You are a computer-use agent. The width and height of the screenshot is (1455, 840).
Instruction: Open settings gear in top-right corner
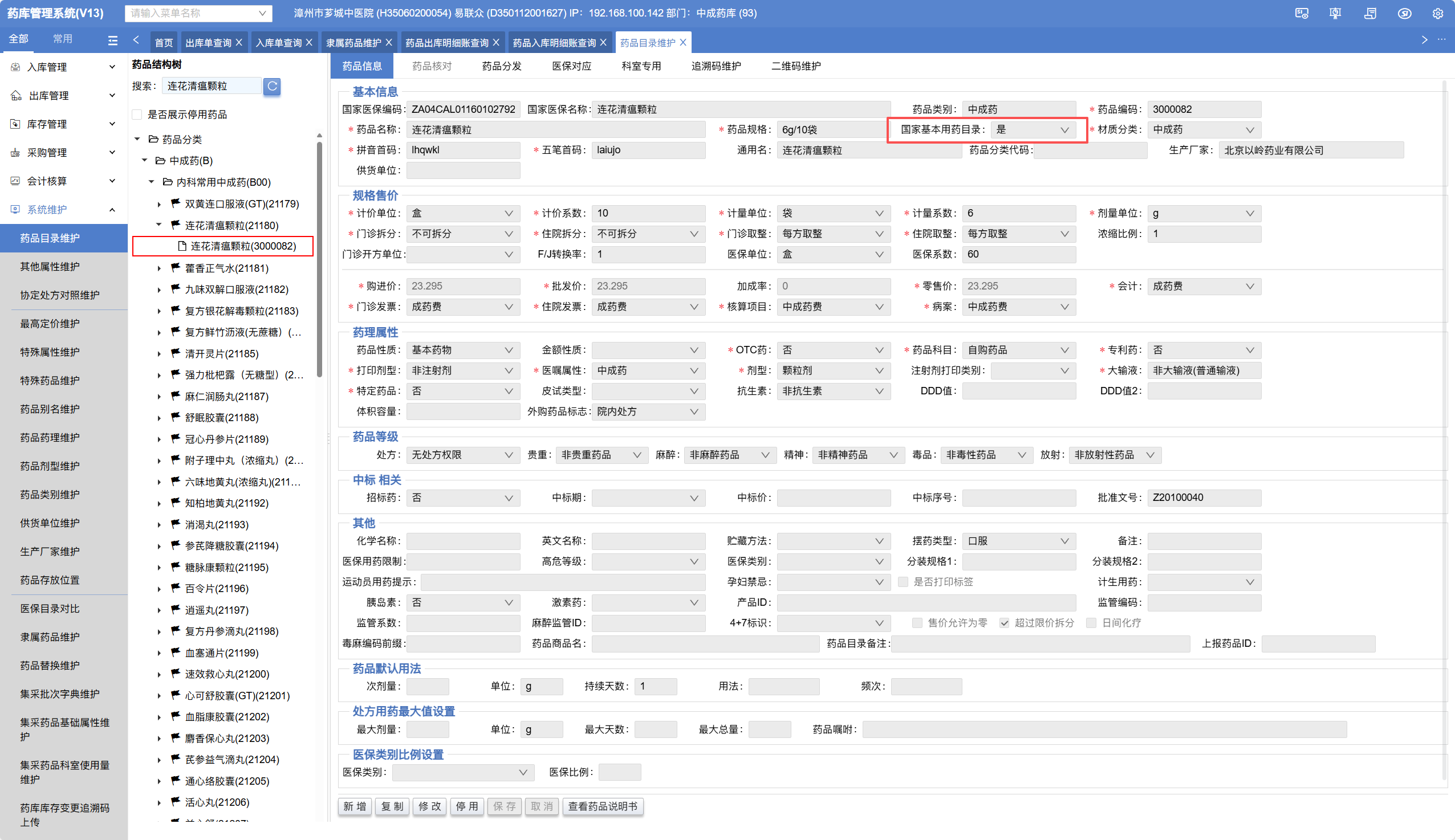click(1437, 13)
